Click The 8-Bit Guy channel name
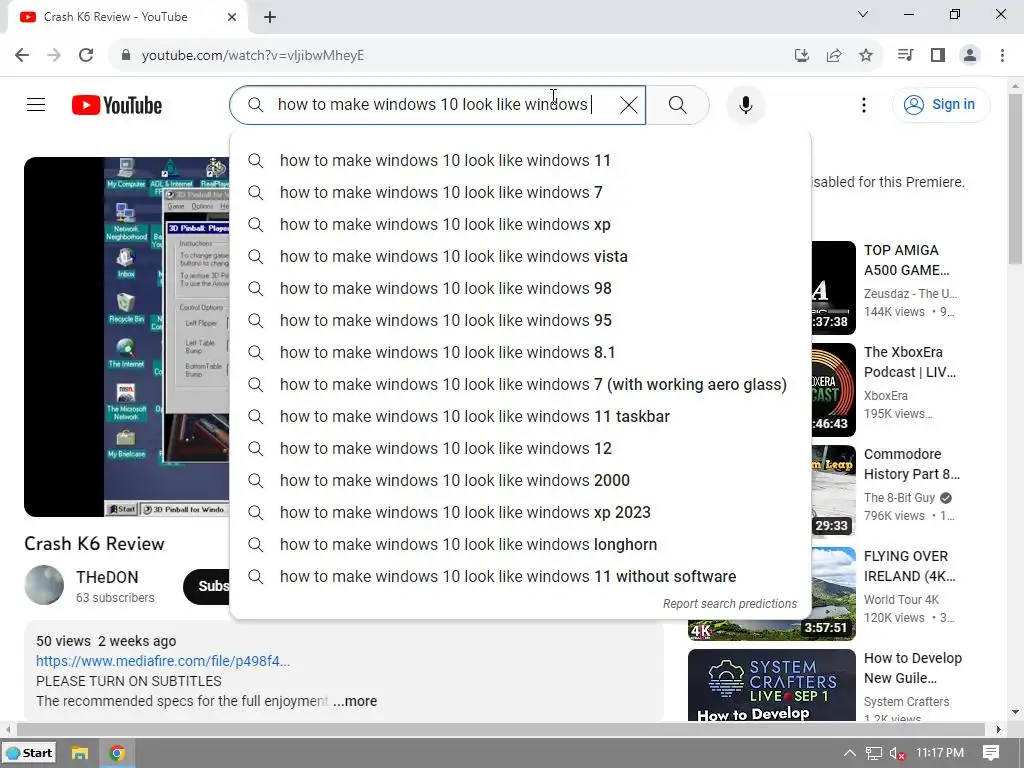The width and height of the screenshot is (1024, 768). point(899,498)
